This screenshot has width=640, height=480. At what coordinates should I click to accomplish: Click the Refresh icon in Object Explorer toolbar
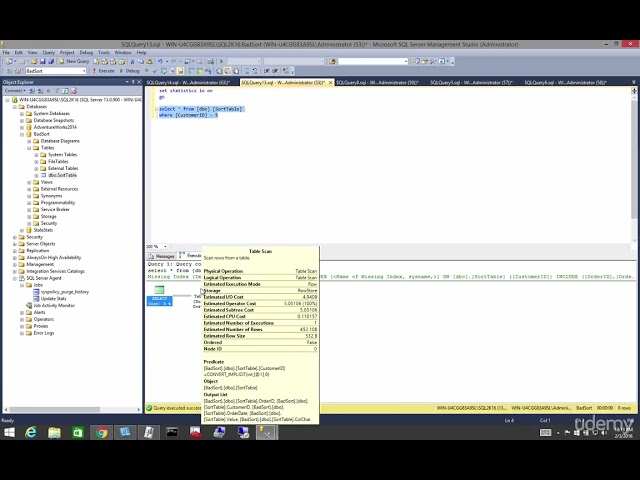tap(65, 91)
